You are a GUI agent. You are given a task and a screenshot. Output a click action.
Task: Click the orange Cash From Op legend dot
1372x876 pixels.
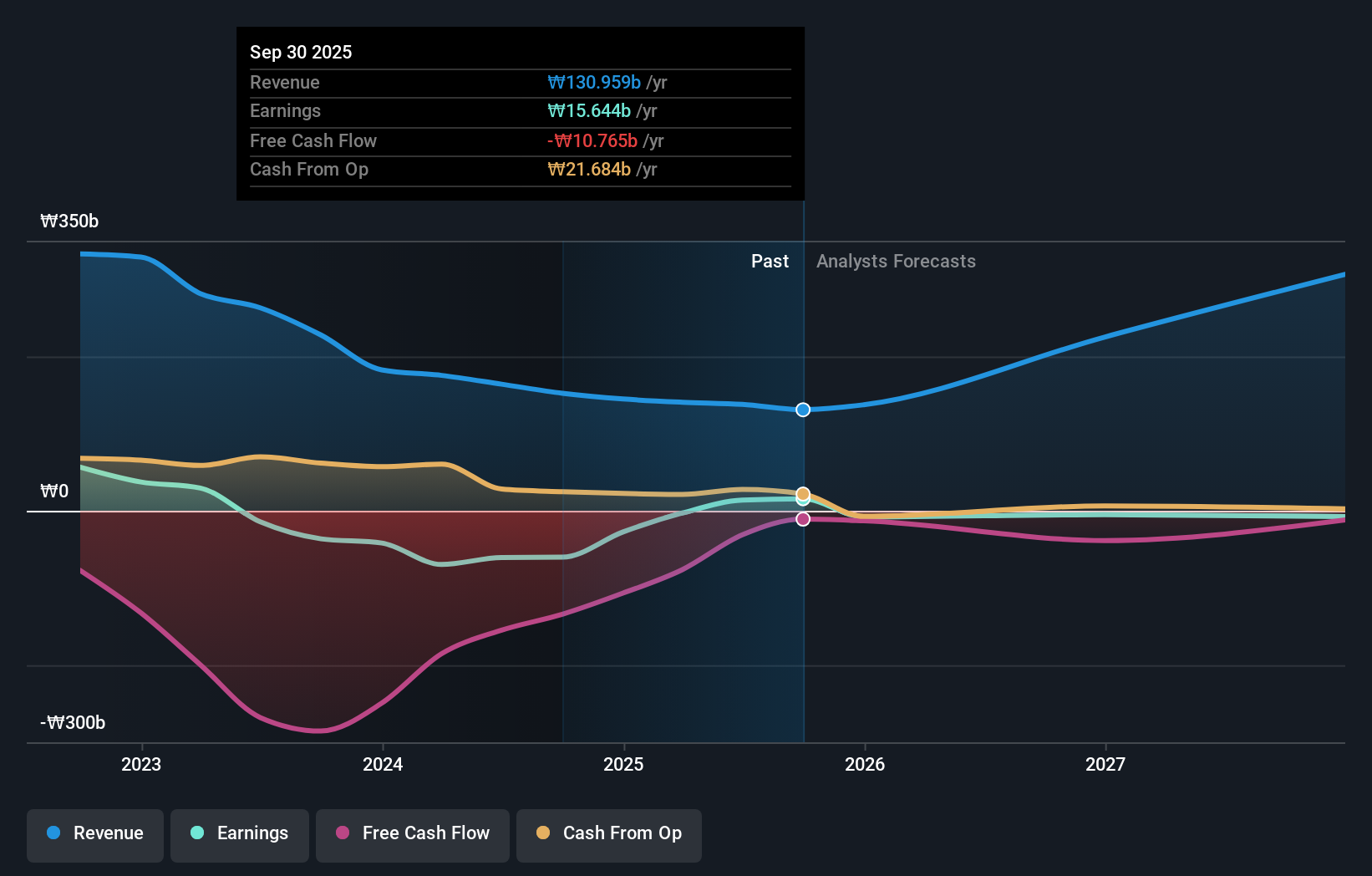543,833
